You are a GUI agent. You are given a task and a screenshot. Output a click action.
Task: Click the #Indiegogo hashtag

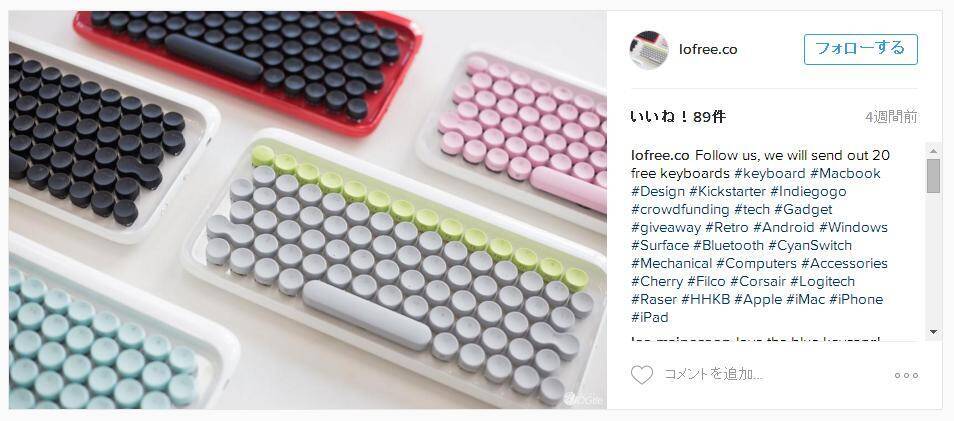(x=808, y=191)
